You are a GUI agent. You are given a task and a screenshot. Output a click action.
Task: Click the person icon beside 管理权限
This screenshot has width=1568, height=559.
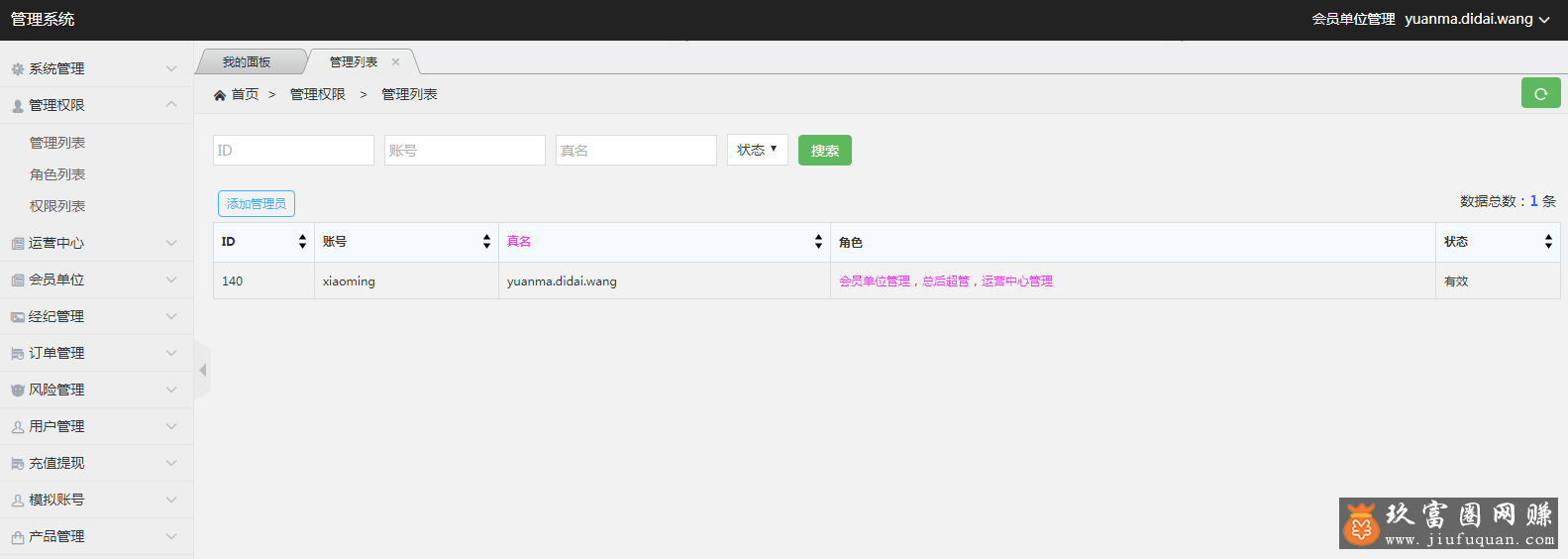[x=18, y=106]
